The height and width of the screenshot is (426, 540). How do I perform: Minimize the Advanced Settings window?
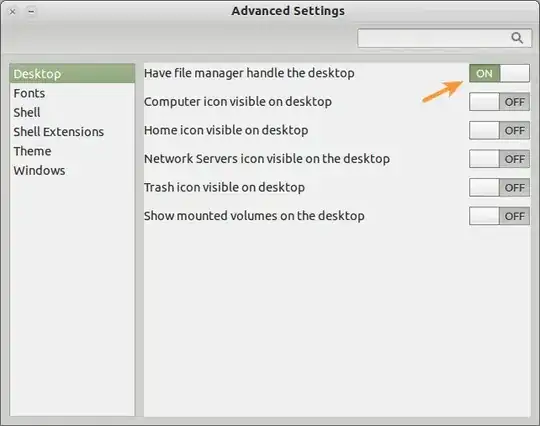click(31, 12)
